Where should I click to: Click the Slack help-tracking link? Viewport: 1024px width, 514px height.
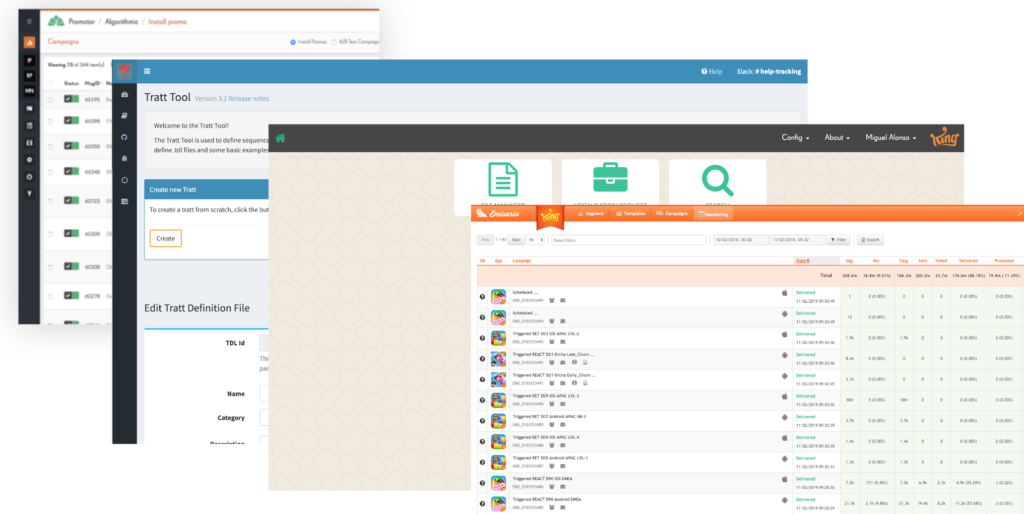click(768, 71)
